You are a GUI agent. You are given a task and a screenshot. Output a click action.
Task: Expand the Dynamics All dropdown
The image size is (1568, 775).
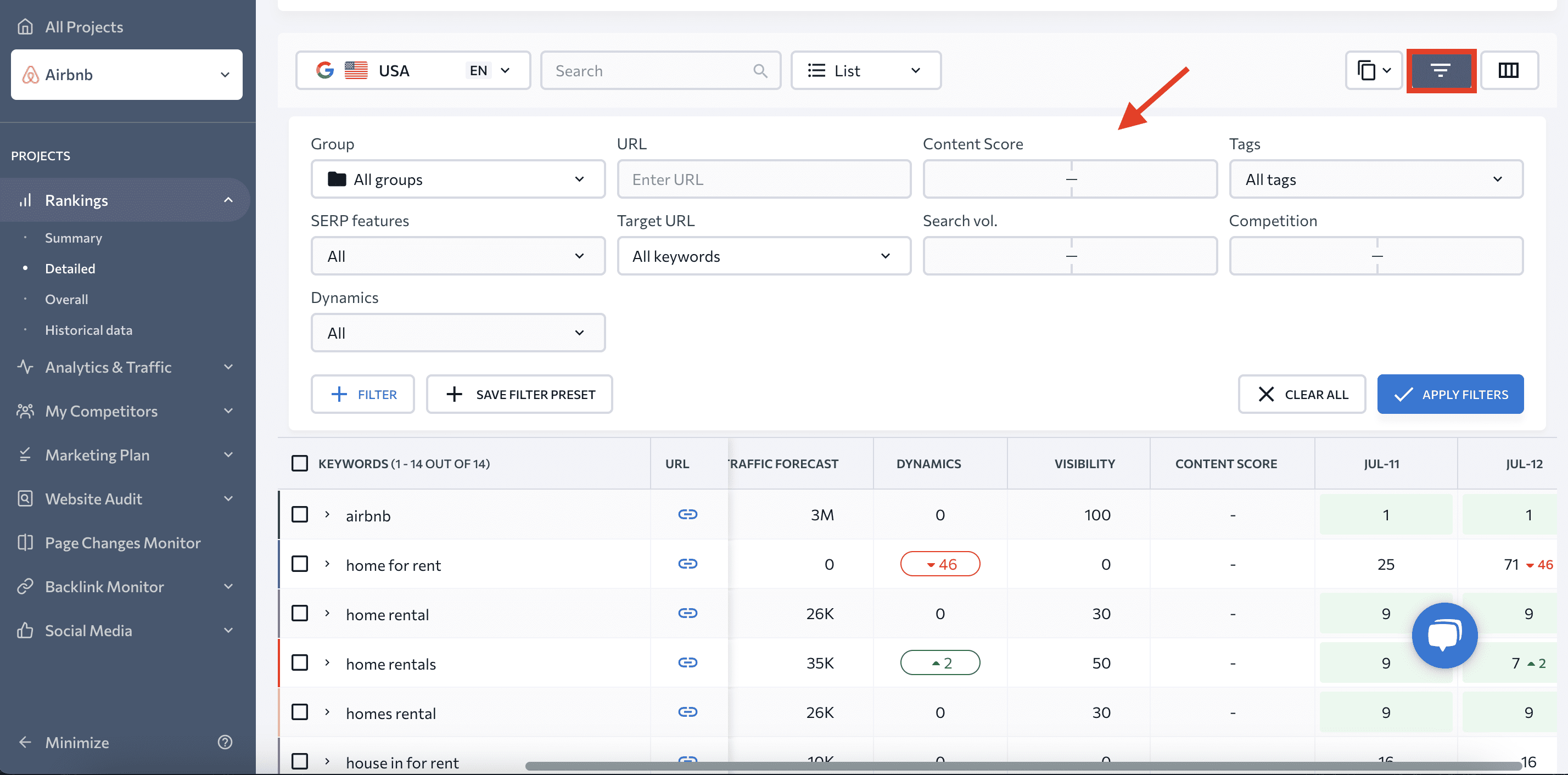tap(457, 332)
